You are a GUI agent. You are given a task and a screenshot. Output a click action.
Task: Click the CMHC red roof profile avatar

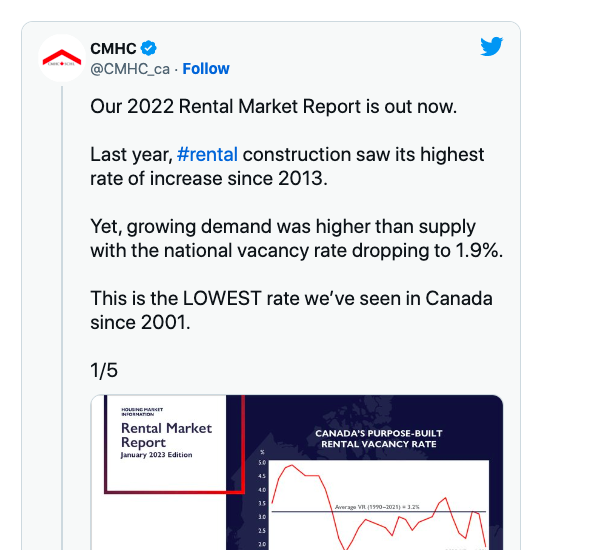tap(62, 58)
